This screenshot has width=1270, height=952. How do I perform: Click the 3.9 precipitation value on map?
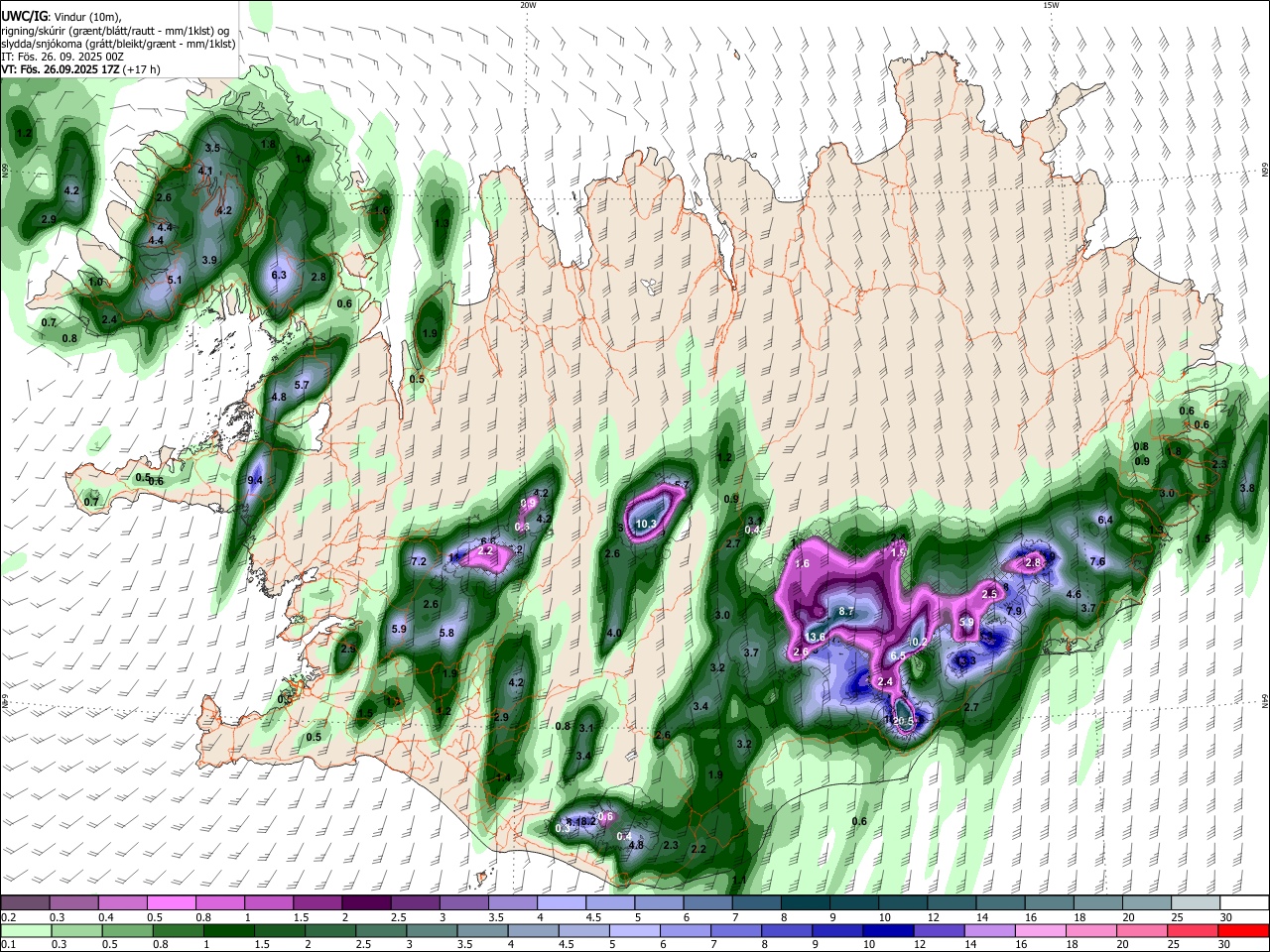coord(209,260)
